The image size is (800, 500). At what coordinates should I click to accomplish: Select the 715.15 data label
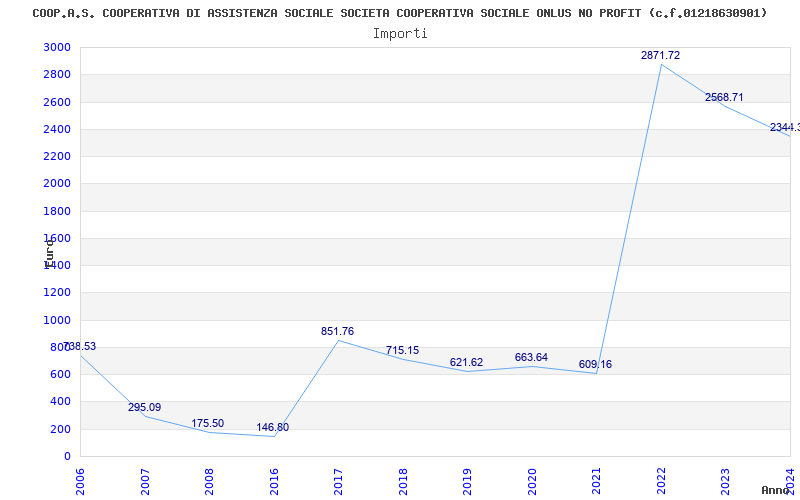[x=402, y=351]
